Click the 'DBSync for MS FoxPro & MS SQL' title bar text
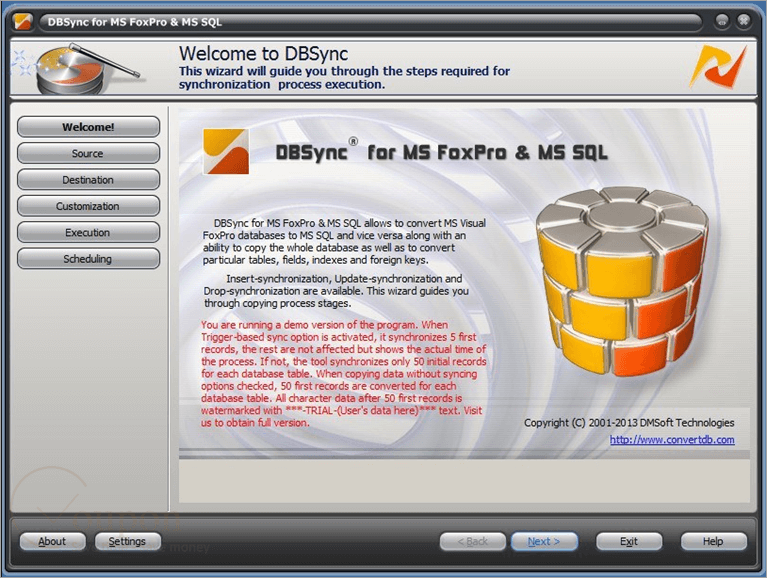767x578 pixels. point(135,22)
